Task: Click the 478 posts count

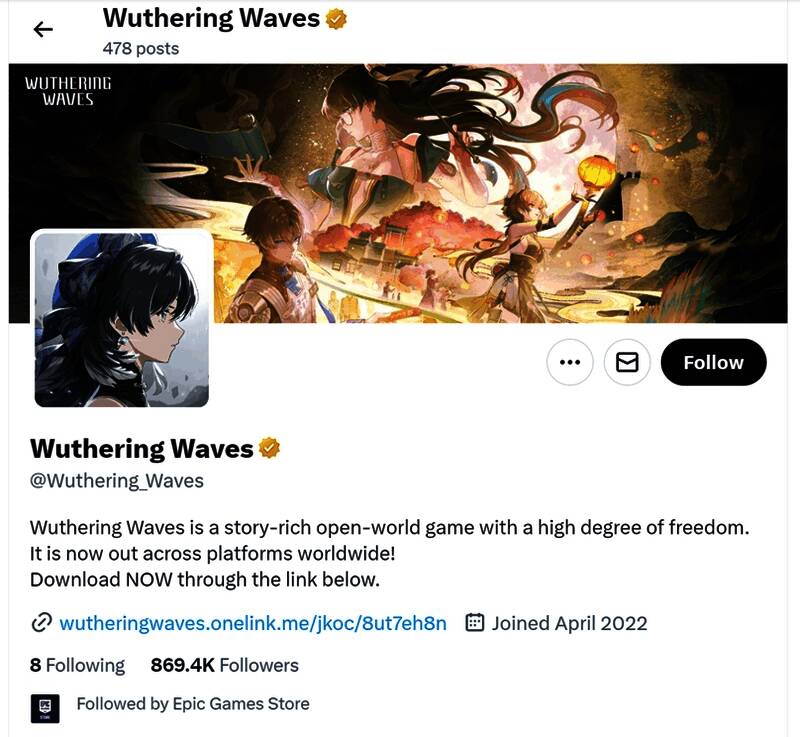Action: [141, 48]
